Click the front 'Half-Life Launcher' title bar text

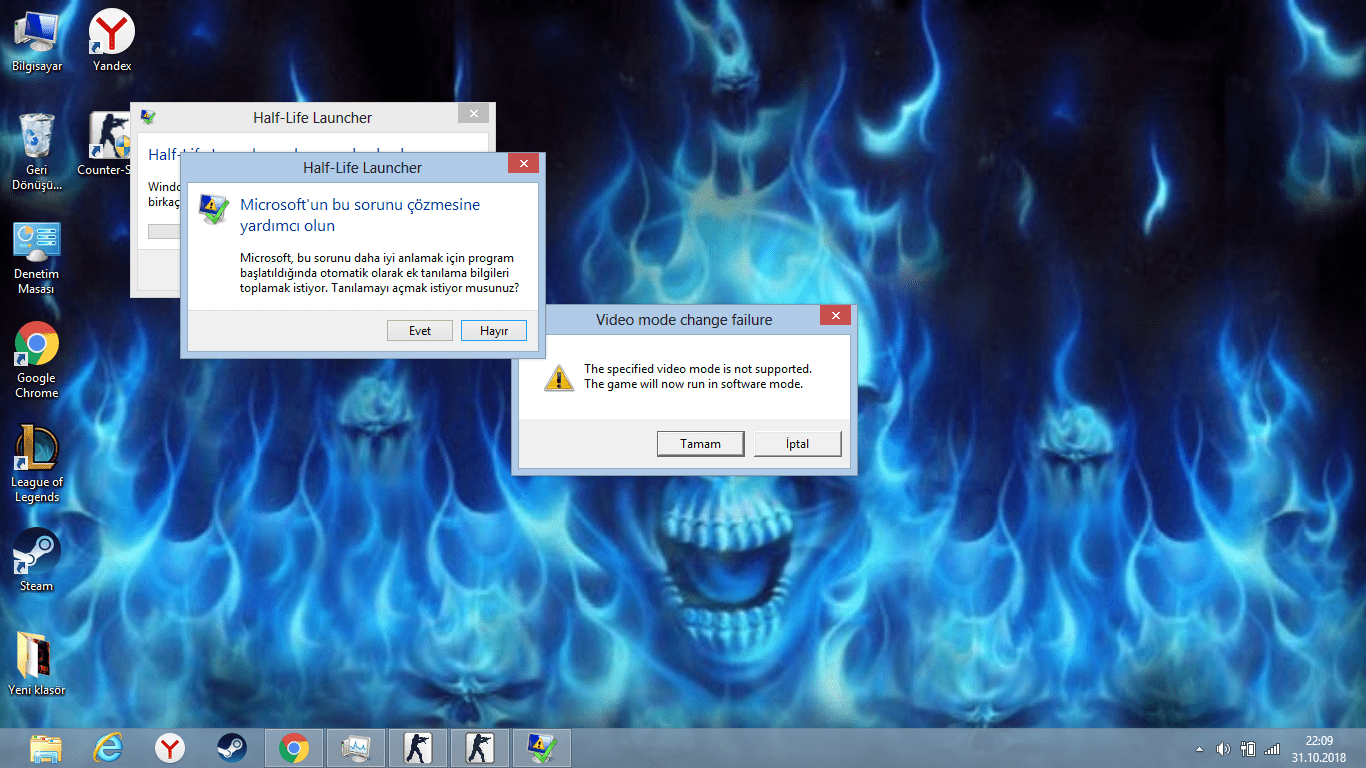tap(363, 168)
